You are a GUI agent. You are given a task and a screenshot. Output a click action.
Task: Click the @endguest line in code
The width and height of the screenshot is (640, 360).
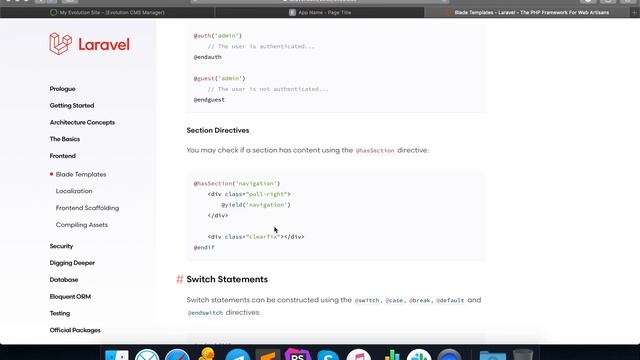[209, 100]
